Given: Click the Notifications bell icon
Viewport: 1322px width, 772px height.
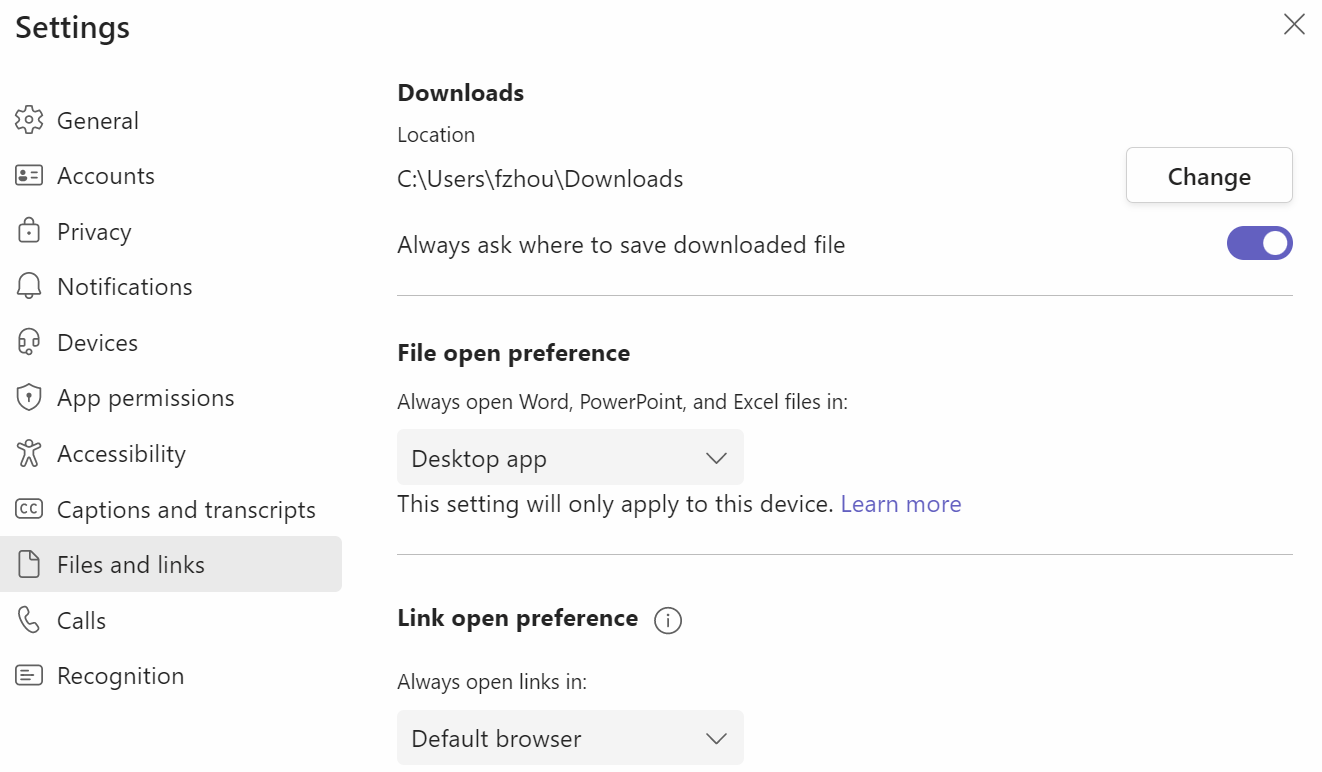Looking at the screenshot, I should pyautogui.click(x=29, y=287).
